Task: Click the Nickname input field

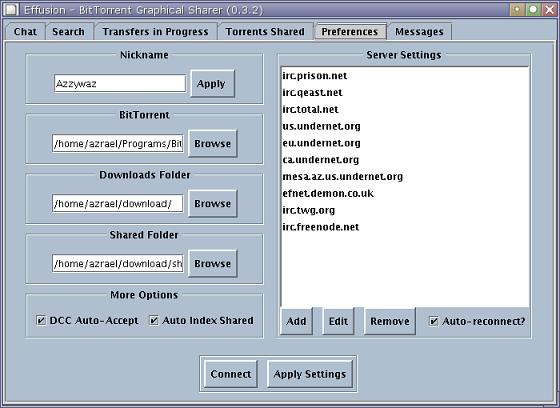Action: (x=120, y=84)
